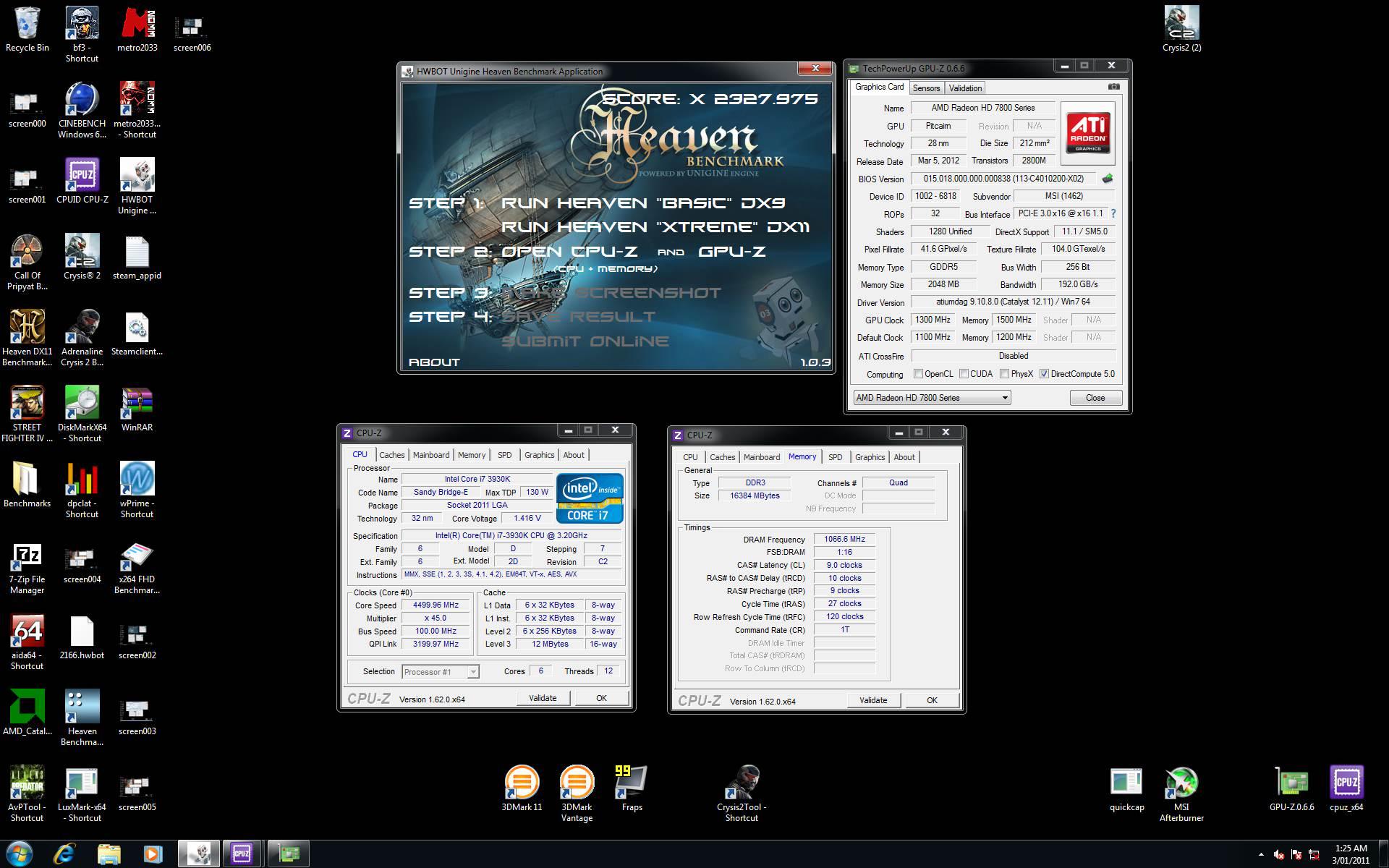Viewport: 1389px width, 868px height.
Task: Click OK in left CPU-Z window
Action: coord(601,698)
